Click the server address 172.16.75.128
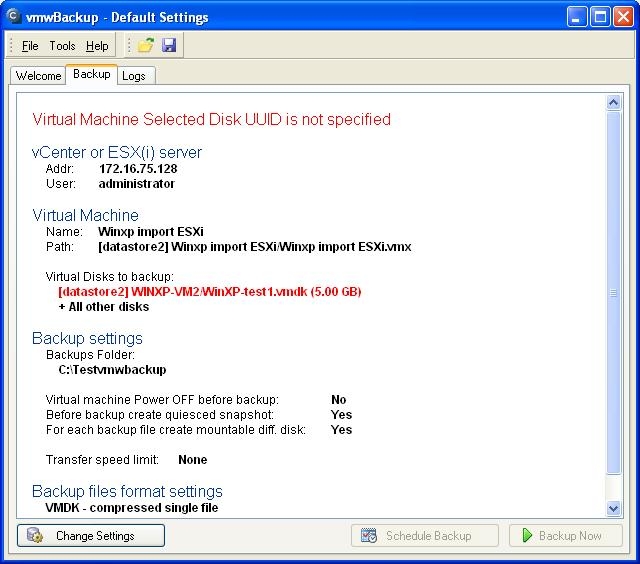 pos(138,169)
